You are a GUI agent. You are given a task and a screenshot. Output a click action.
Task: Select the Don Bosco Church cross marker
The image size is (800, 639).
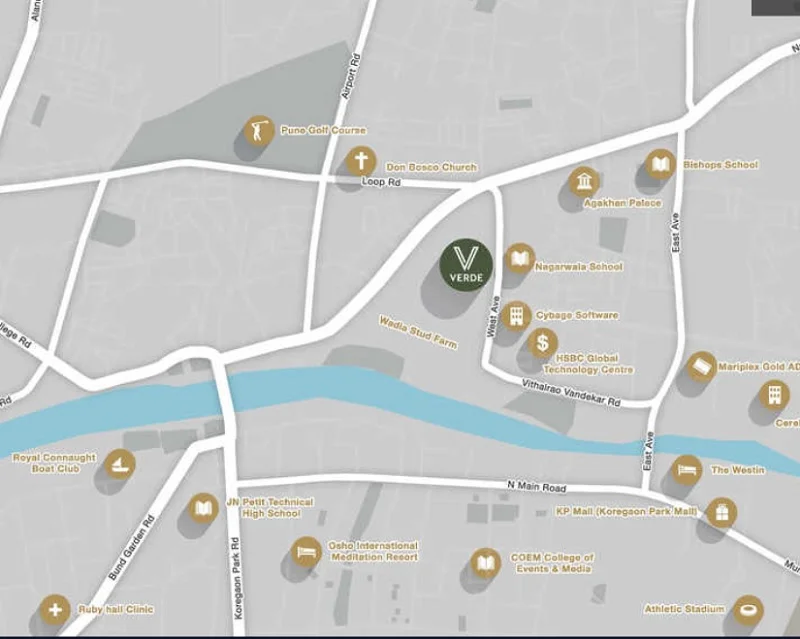click(361, 161)
